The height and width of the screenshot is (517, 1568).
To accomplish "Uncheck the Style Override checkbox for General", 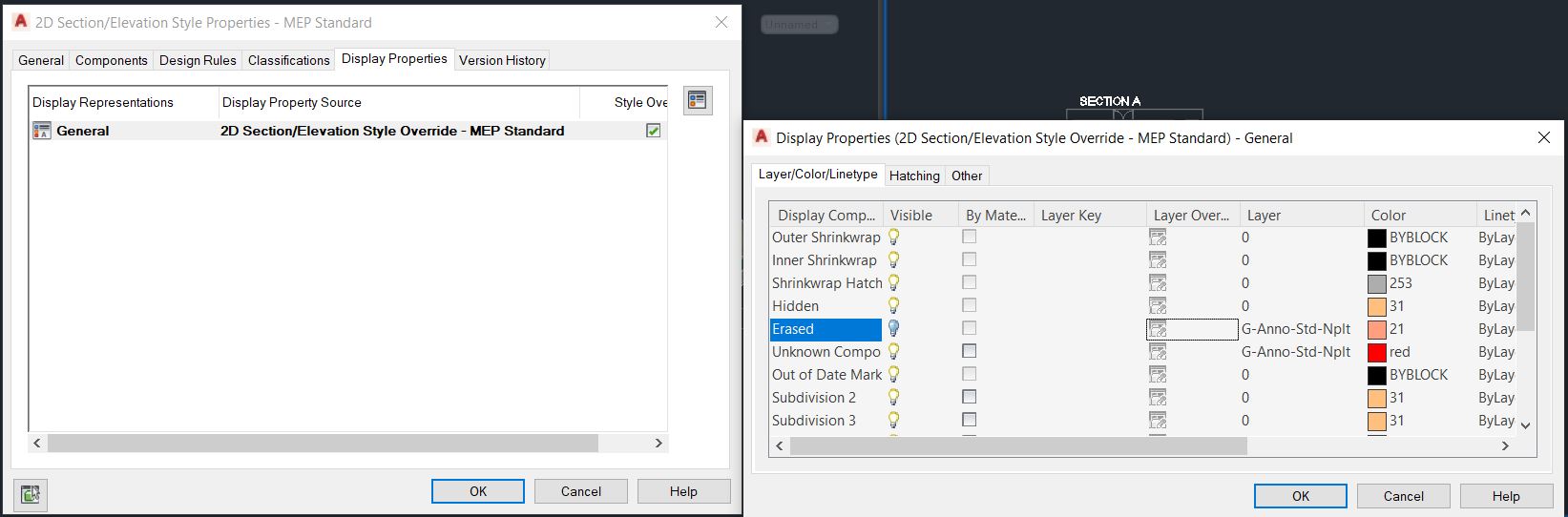I will click(654, 131).
